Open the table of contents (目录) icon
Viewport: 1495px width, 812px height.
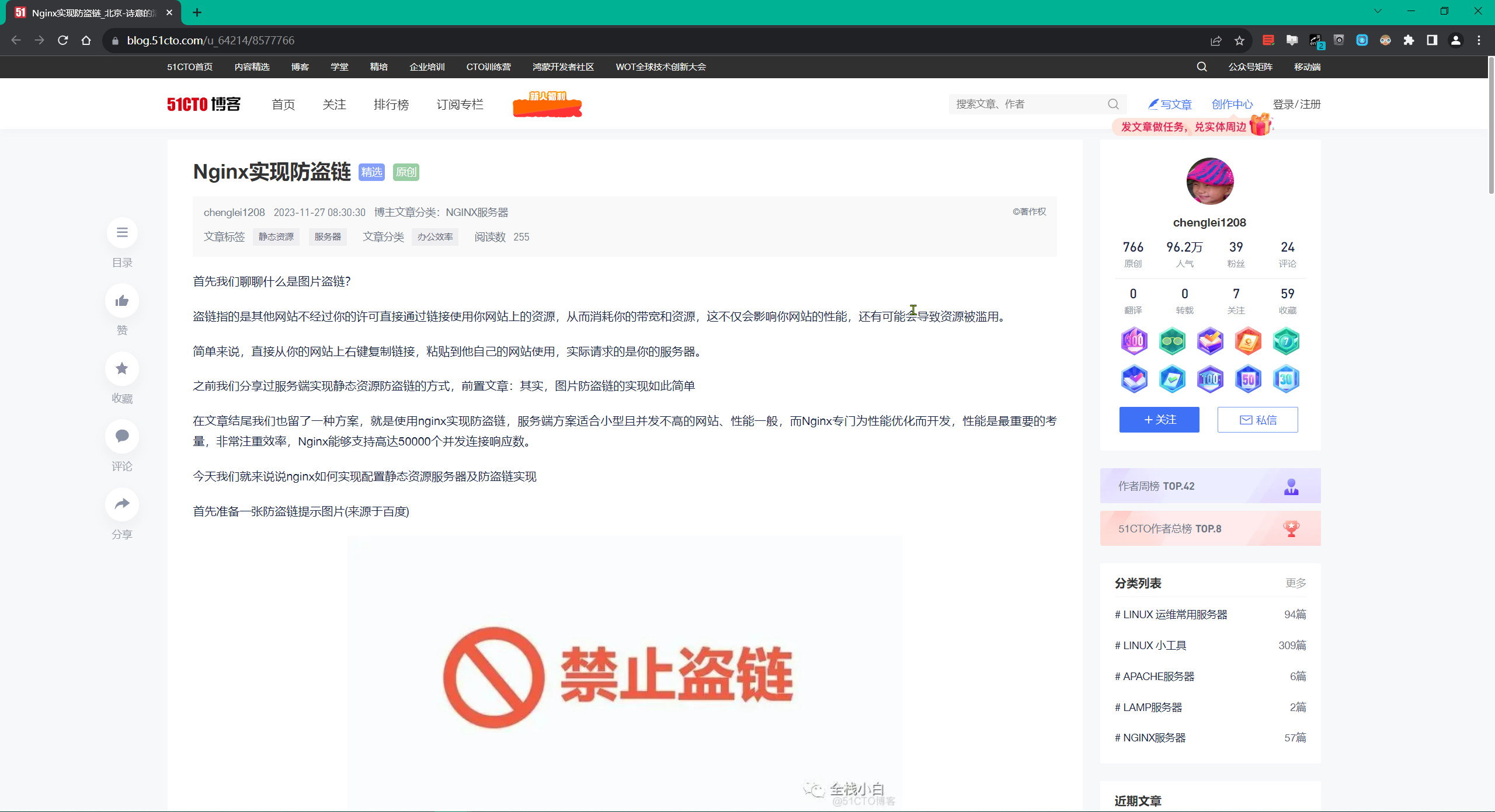tap(122, 232)
